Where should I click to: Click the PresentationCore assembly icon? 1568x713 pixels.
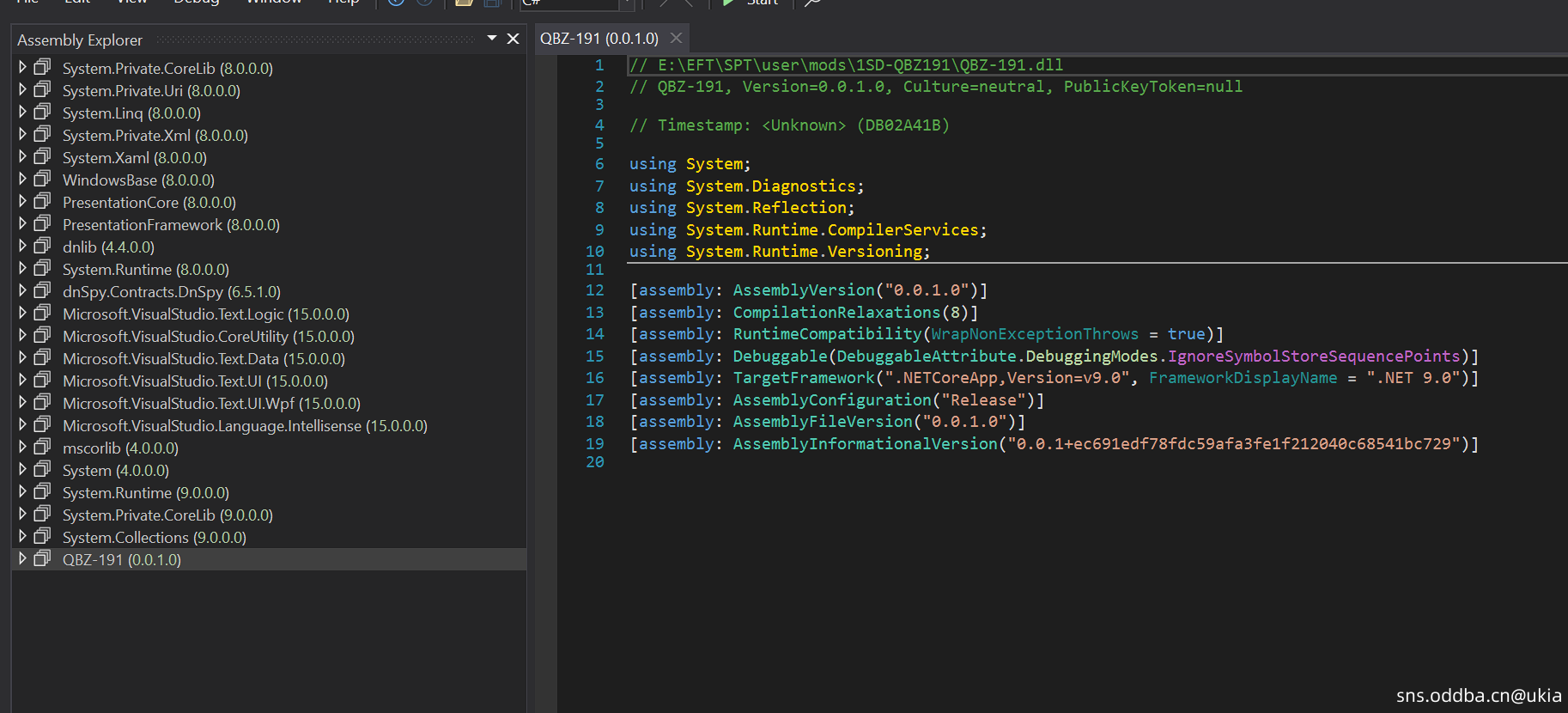42,202
